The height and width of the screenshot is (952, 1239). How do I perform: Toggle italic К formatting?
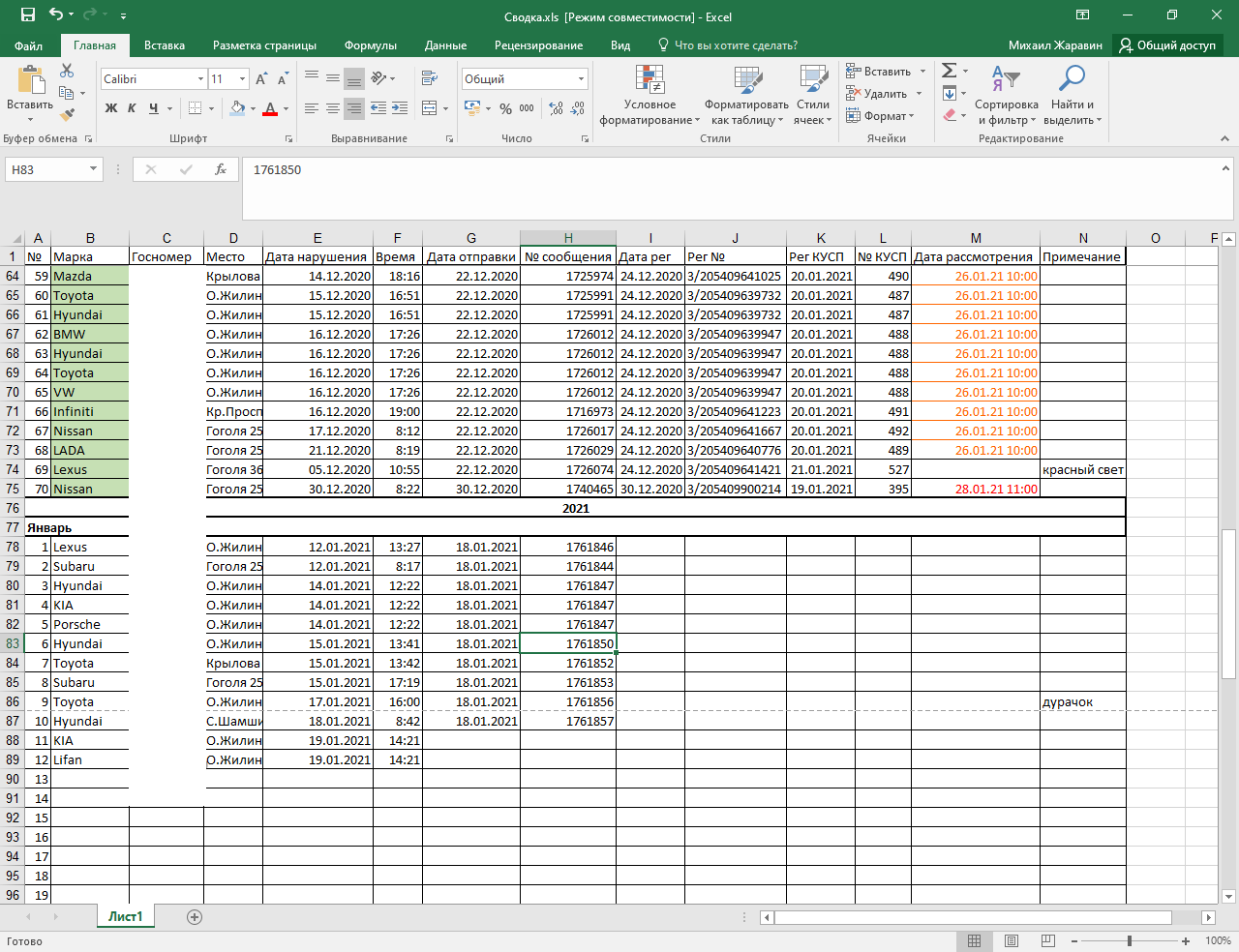(132, 108)
